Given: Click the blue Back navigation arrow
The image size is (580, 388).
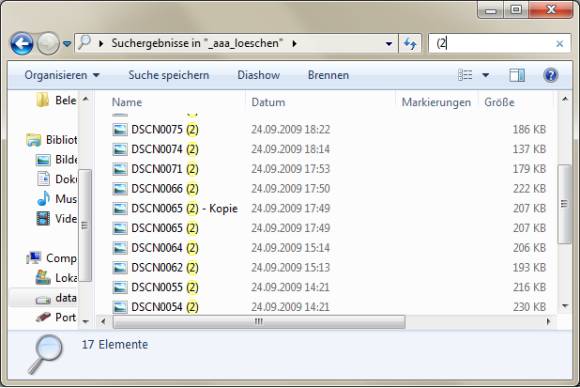Looking at the screenshot, I should pyautogui.click(x=21, y=44).
